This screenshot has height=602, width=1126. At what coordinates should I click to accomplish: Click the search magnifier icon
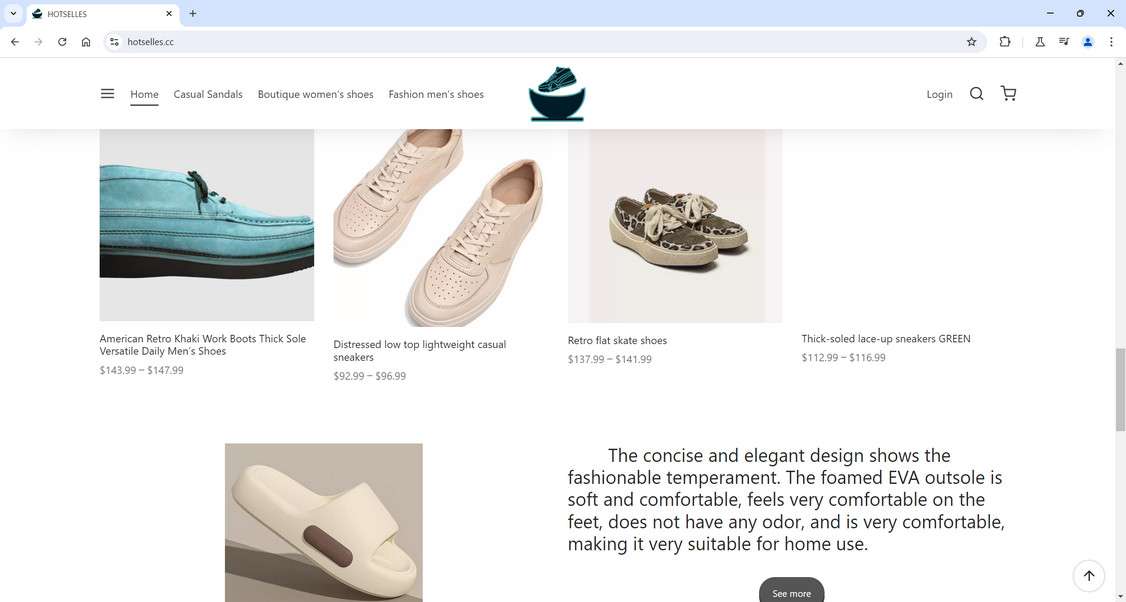(x=976, y=94)
